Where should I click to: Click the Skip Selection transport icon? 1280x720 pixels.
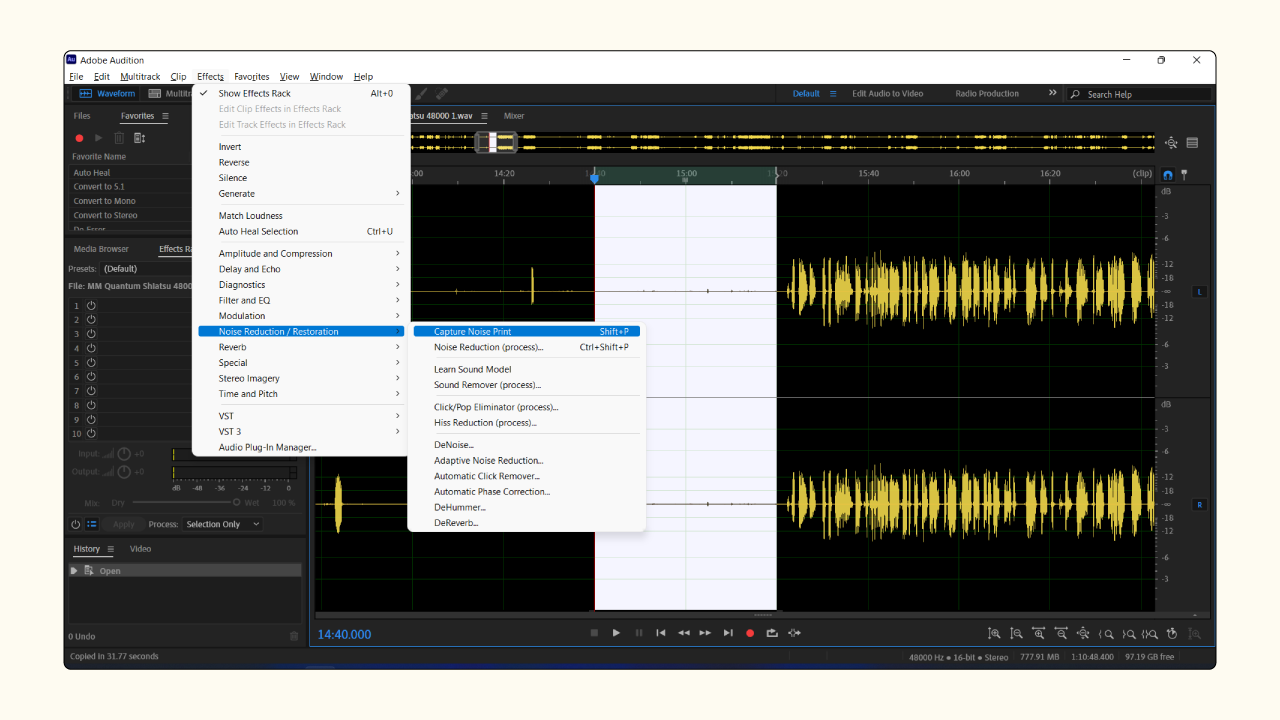794,633
